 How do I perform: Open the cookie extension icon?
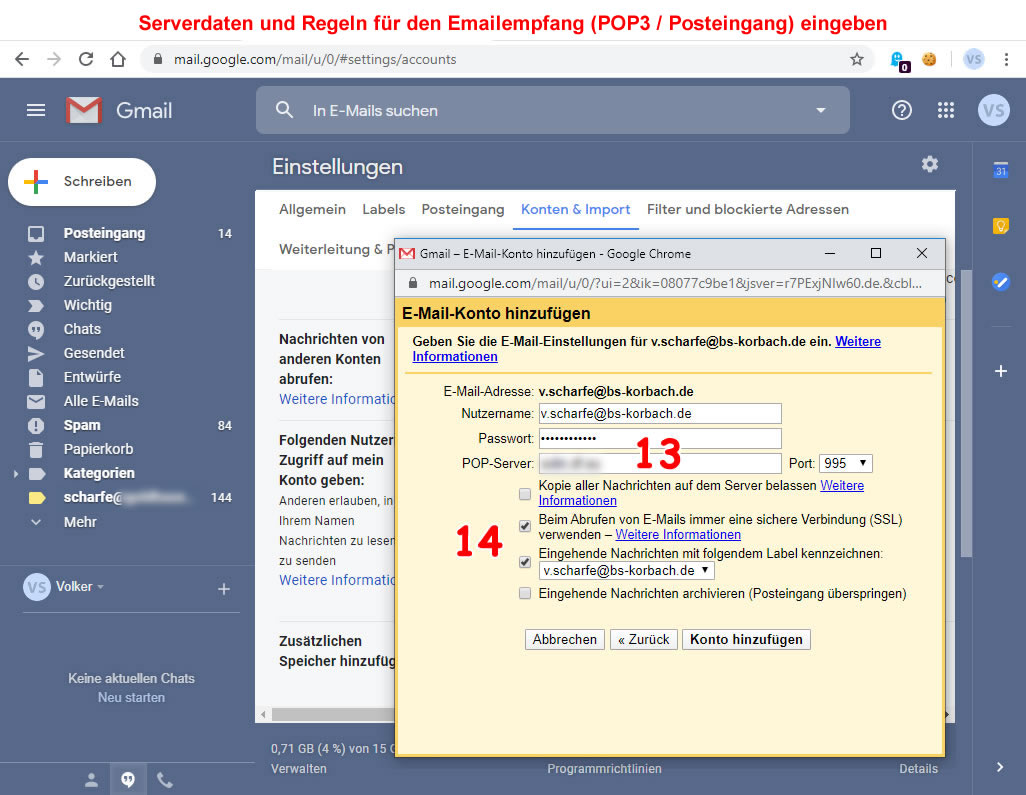coord(929,60)
